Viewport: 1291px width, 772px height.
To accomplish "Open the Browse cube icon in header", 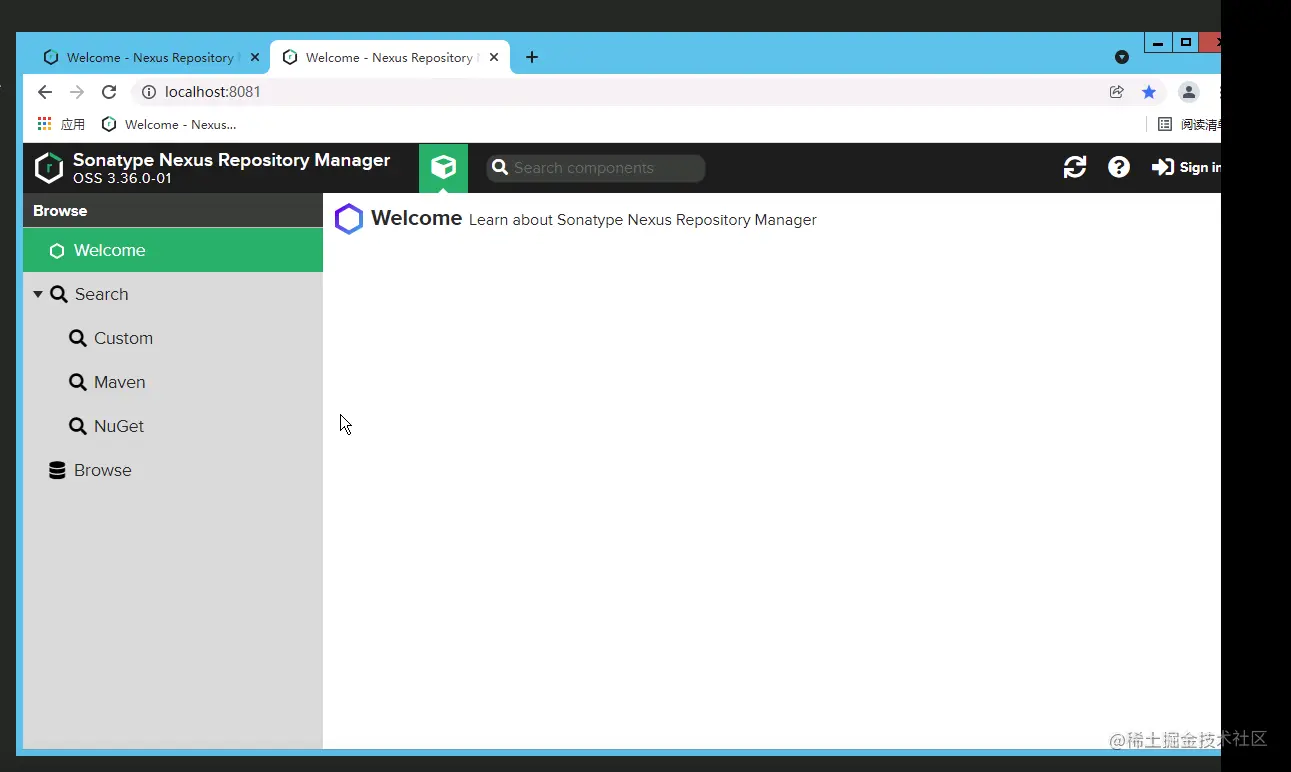I will (x=443, y=168).
